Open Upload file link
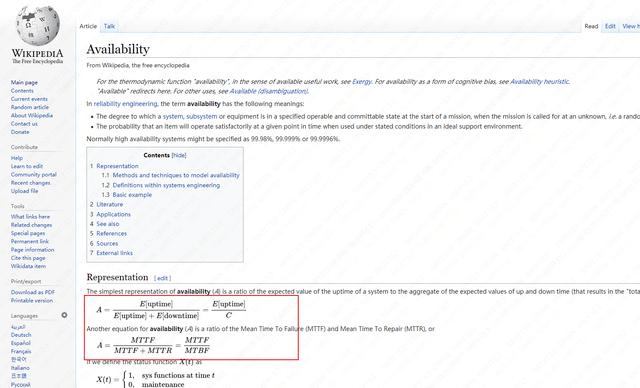Viewport: 640px width, 388px height. pyautogui.click(x=24, y=191)
